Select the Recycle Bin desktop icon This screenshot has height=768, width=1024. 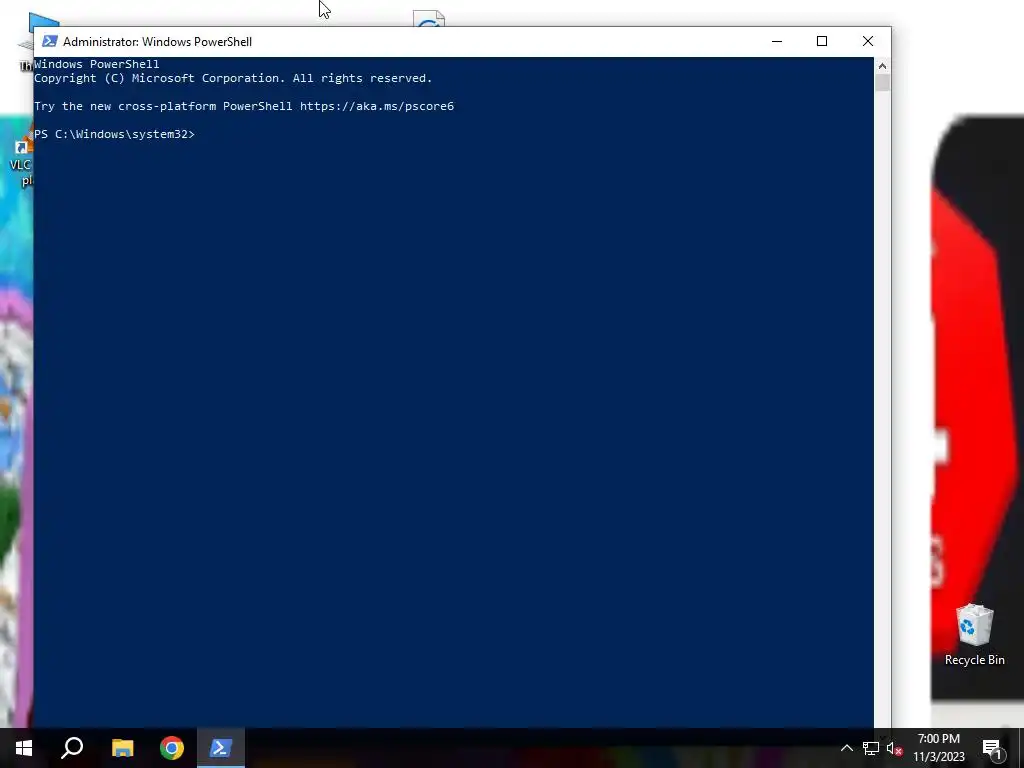coord(974,635)
